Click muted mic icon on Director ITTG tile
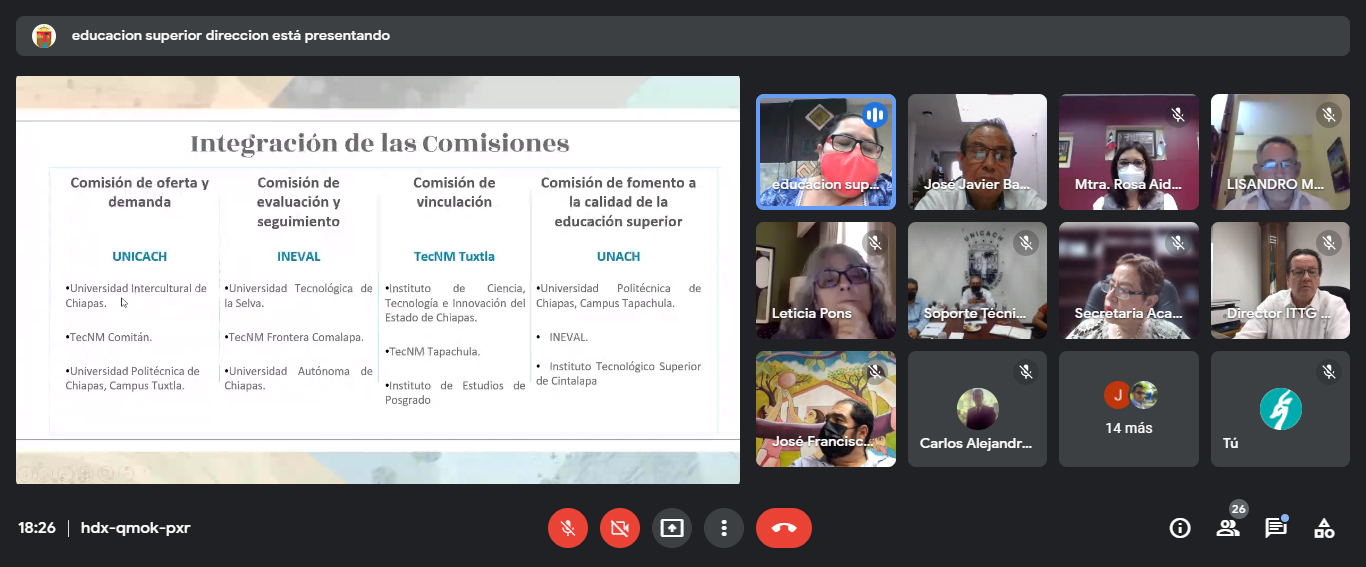1366x567 pixels. [1329, 243]
